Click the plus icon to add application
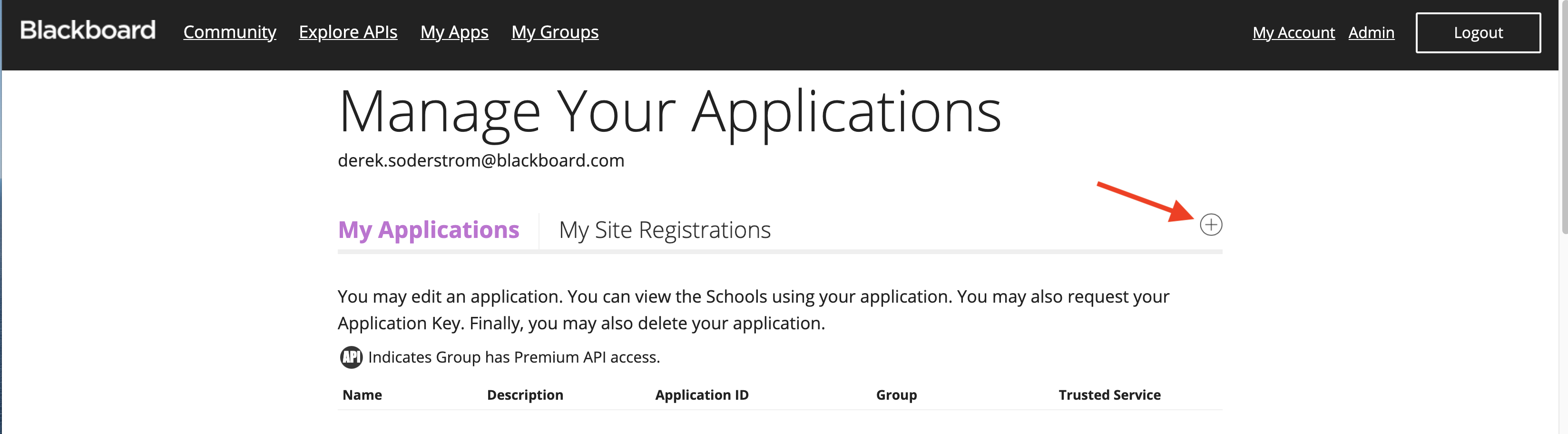Image resolution: width=1568 pixels, height=434 pixels. click(1211, 225)
